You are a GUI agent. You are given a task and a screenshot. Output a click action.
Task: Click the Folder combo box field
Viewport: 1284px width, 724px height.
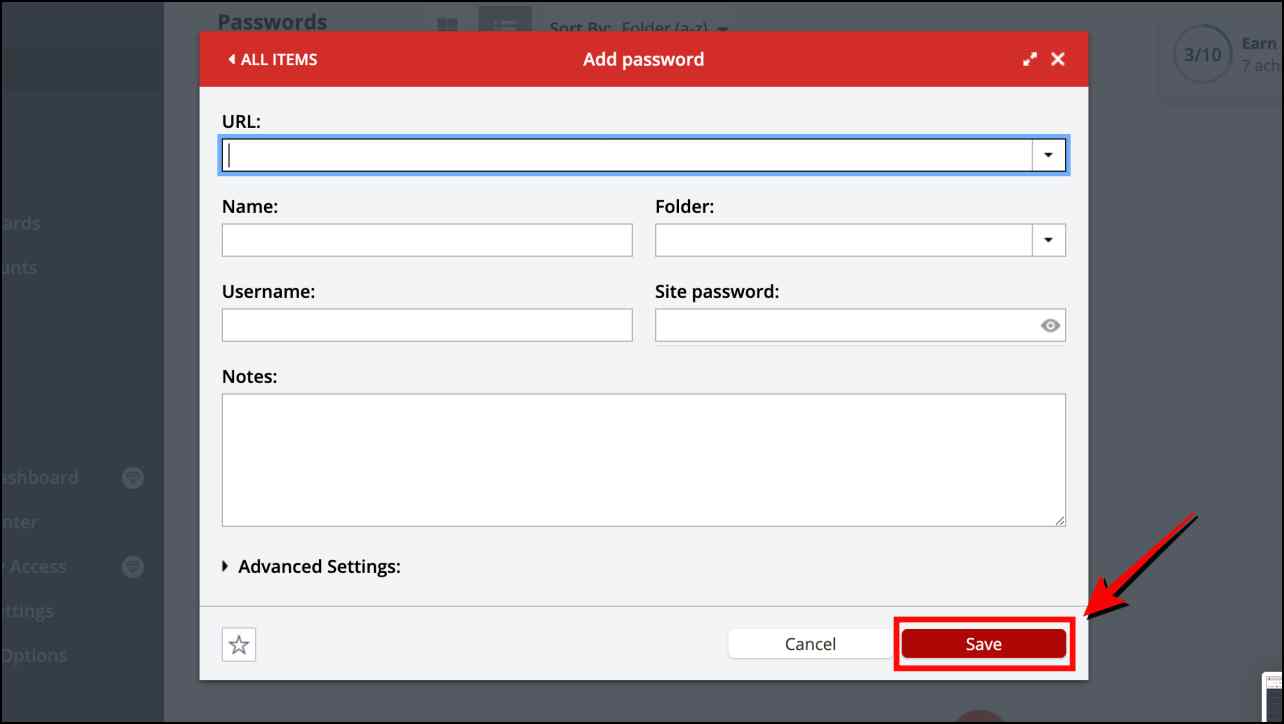[x=844, y=240]
